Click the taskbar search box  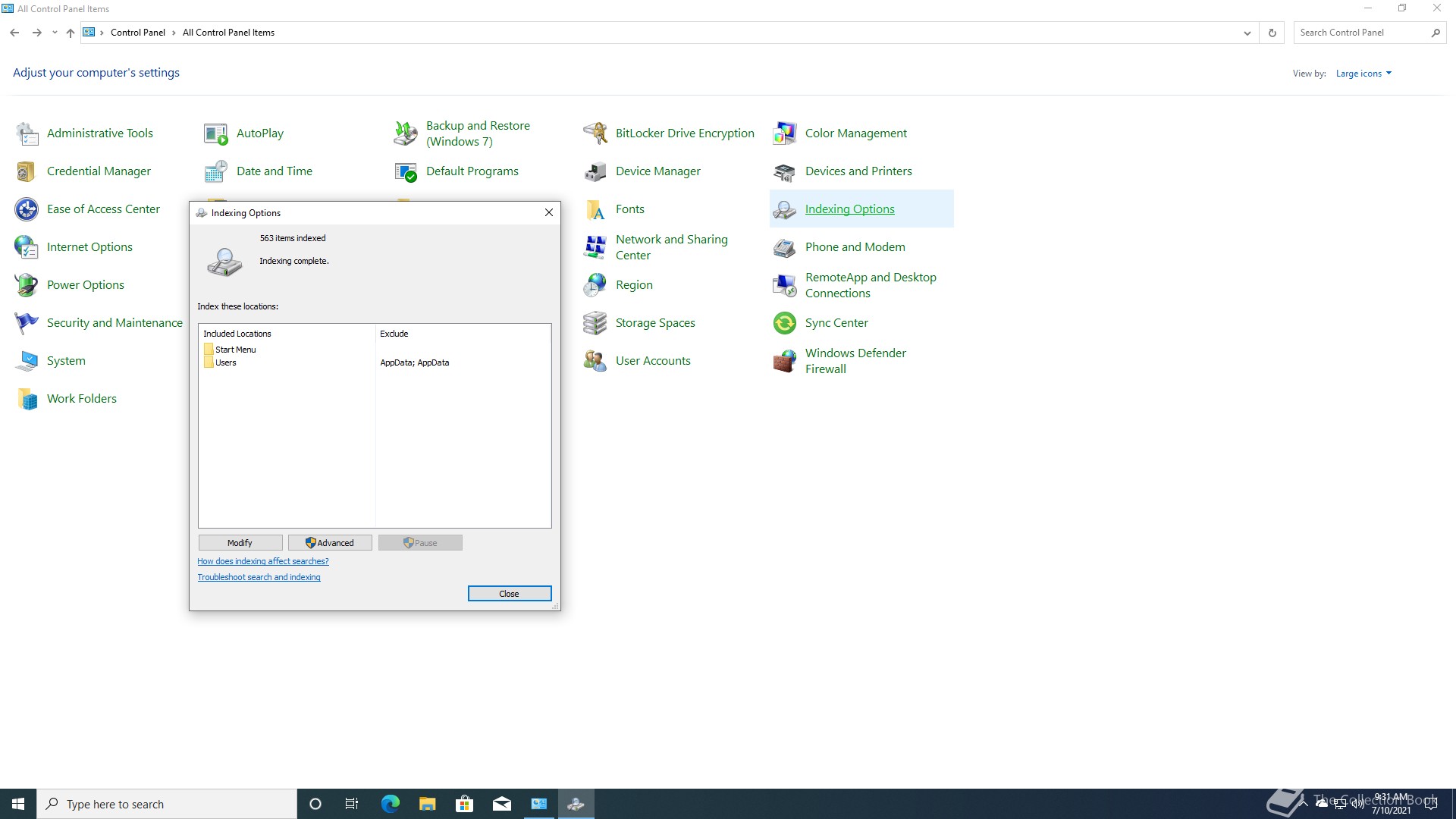tap(167, 804)
